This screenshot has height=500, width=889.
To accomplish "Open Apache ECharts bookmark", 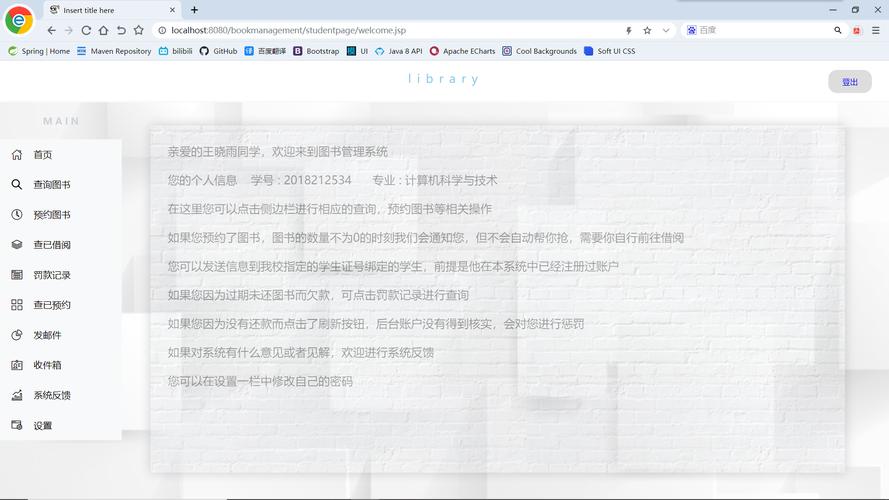I will click(x=462, y=51).
